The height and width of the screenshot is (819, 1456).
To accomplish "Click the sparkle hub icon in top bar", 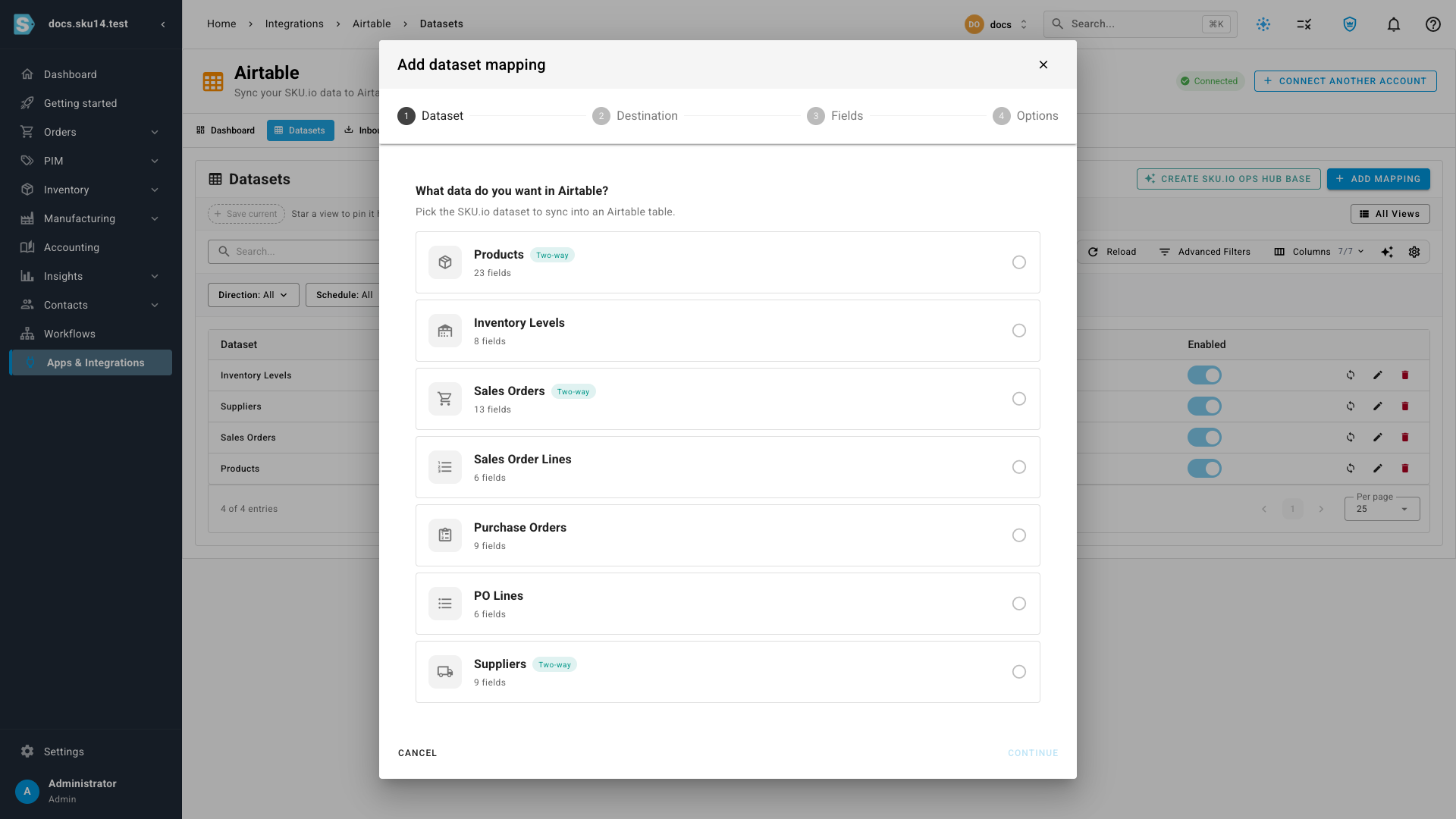I will [1263, 24].
